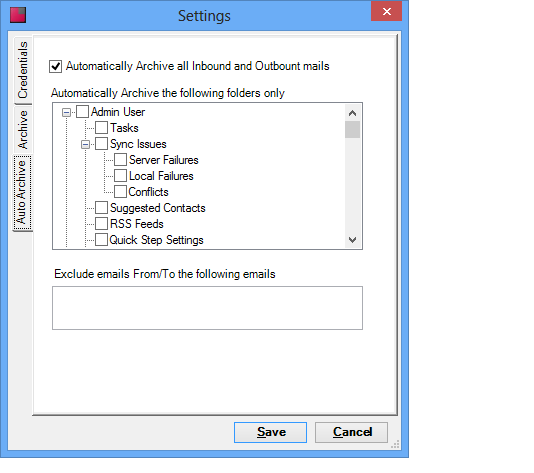The width and height of the screenshot is (534, 473).
Task: Select the Auto Archive tab
Action: click(x=22, y=193)
